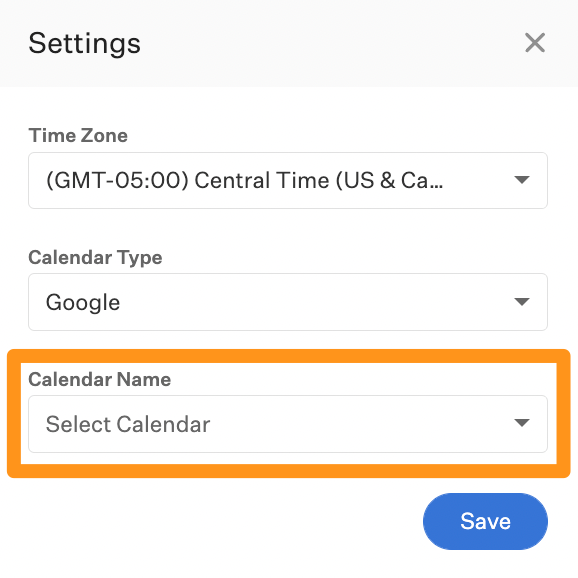Expand the Select Calendar dropdown
The width and height of the screenshot is (578, 578).
click(x=288, y=424)
